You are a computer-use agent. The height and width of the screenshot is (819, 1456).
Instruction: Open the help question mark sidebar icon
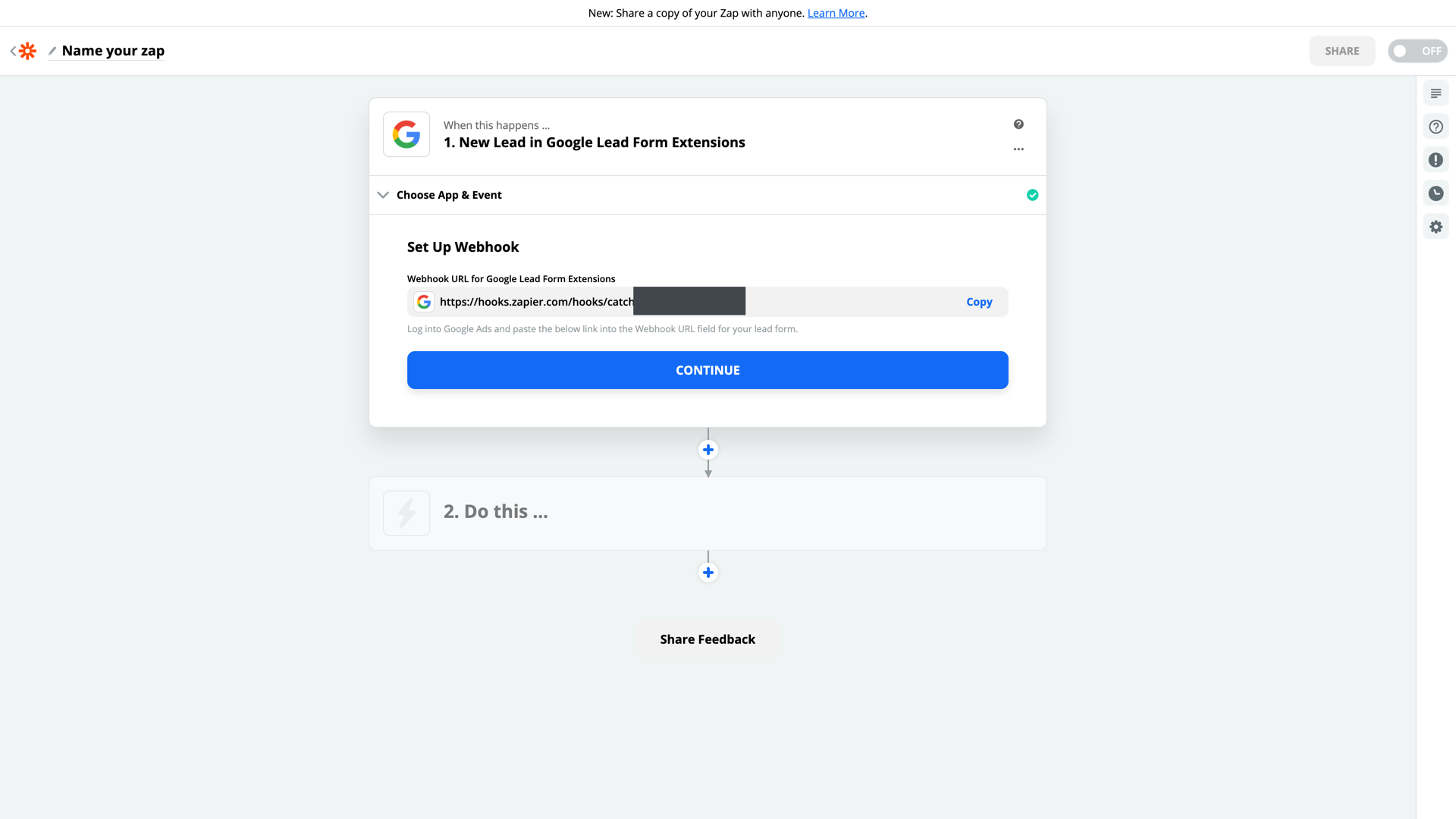click(x=1436, y=127)
